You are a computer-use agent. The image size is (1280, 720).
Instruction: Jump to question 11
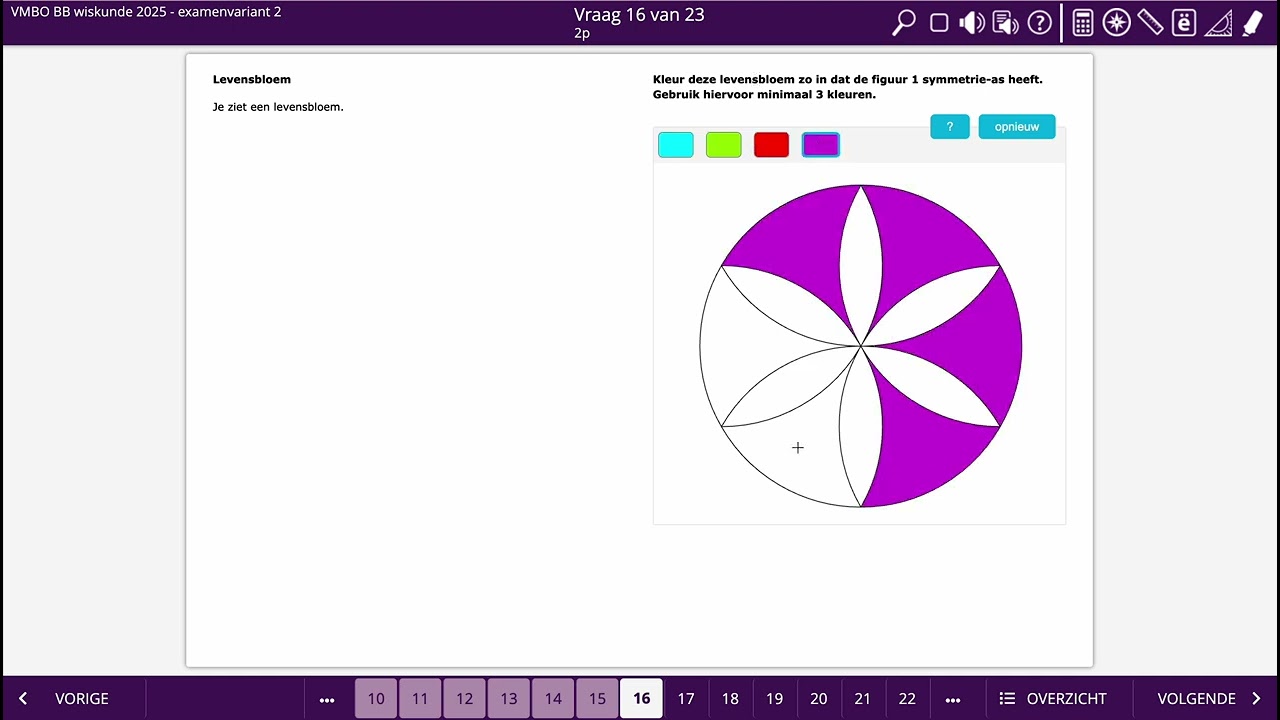pos(420,699)
